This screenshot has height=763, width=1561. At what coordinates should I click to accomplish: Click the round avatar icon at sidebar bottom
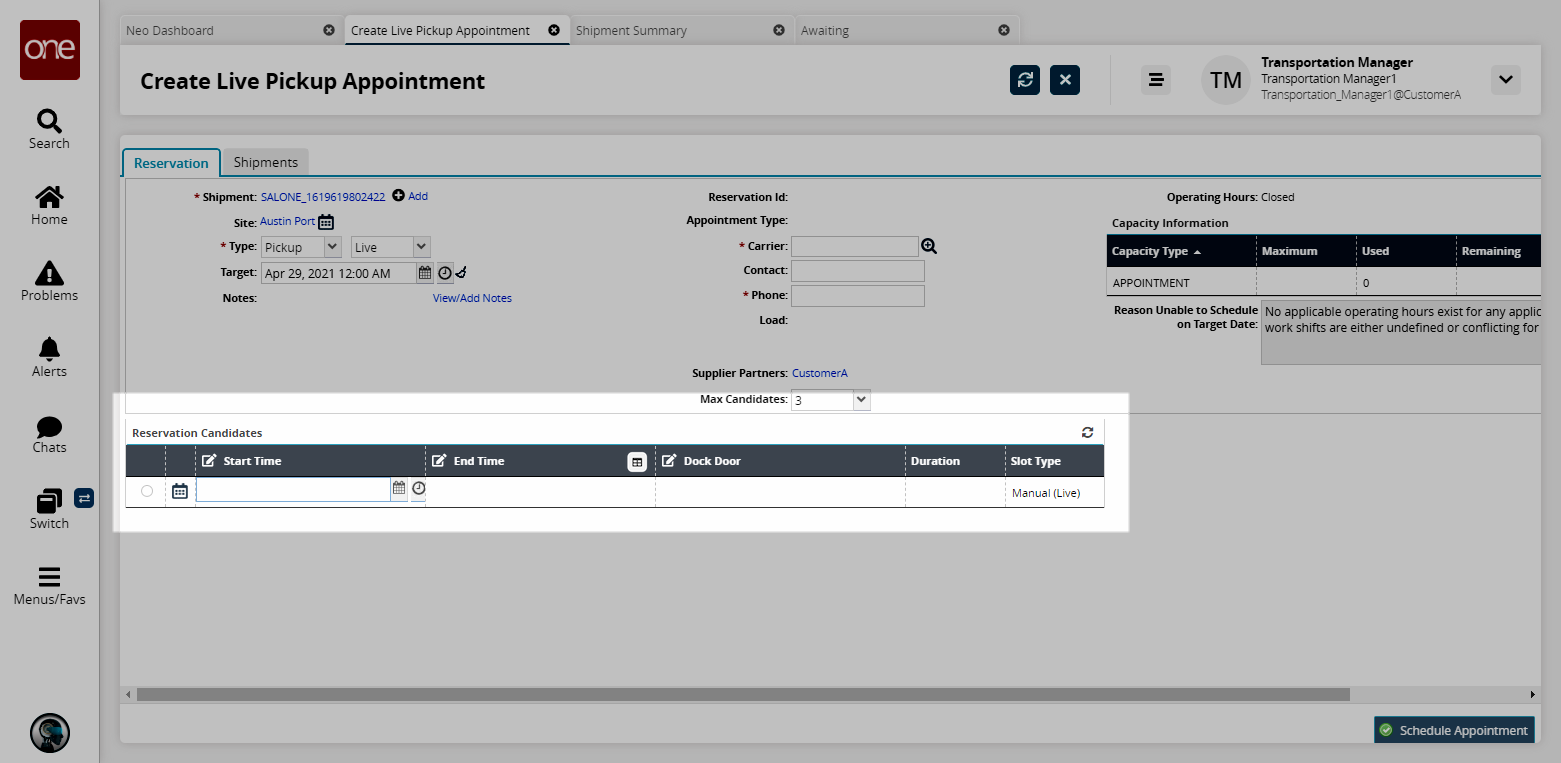(x=50, y=732)
